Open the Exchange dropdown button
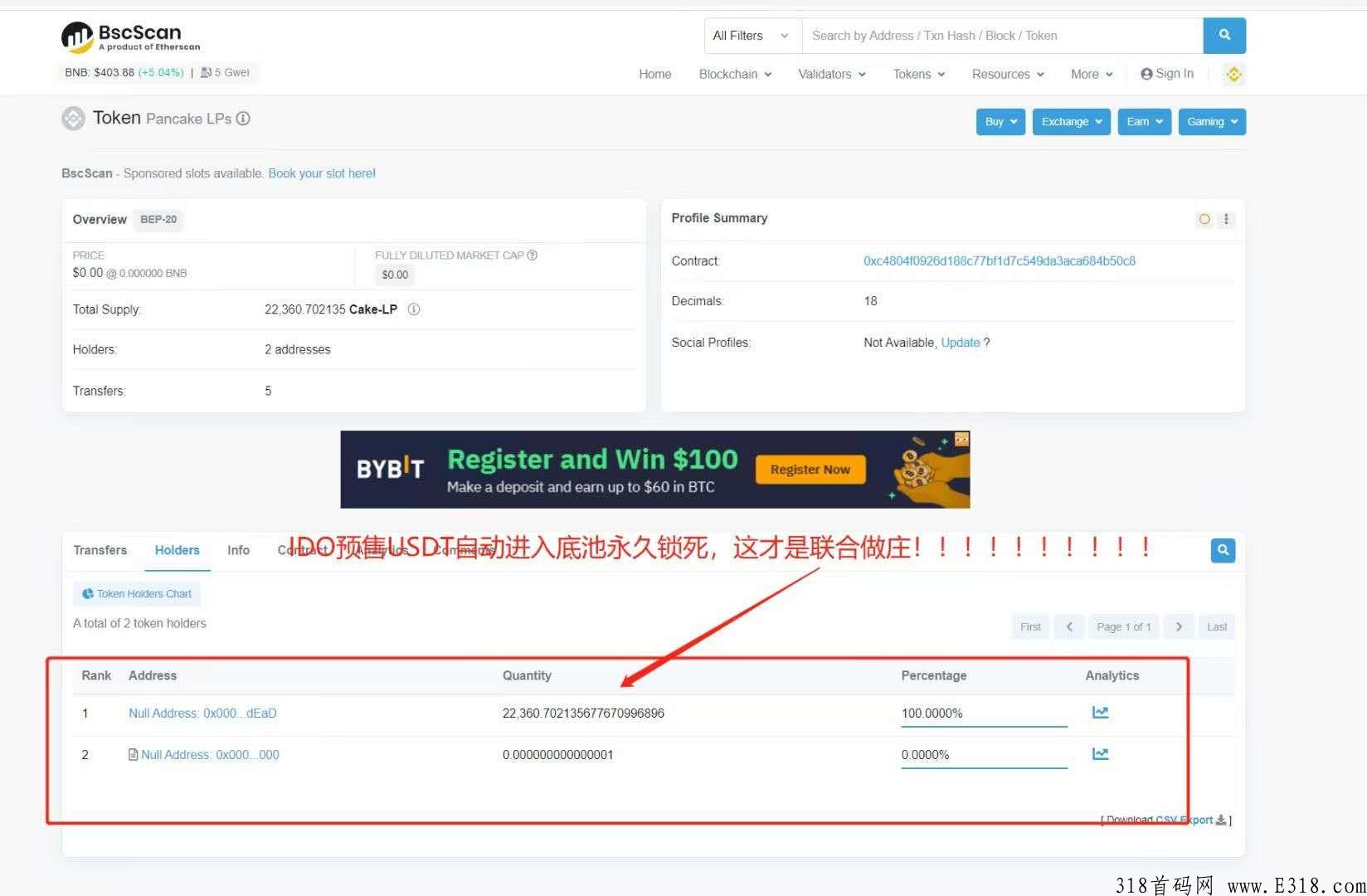The width and height of the screenshot is (1367, 896). (1072, 122)
